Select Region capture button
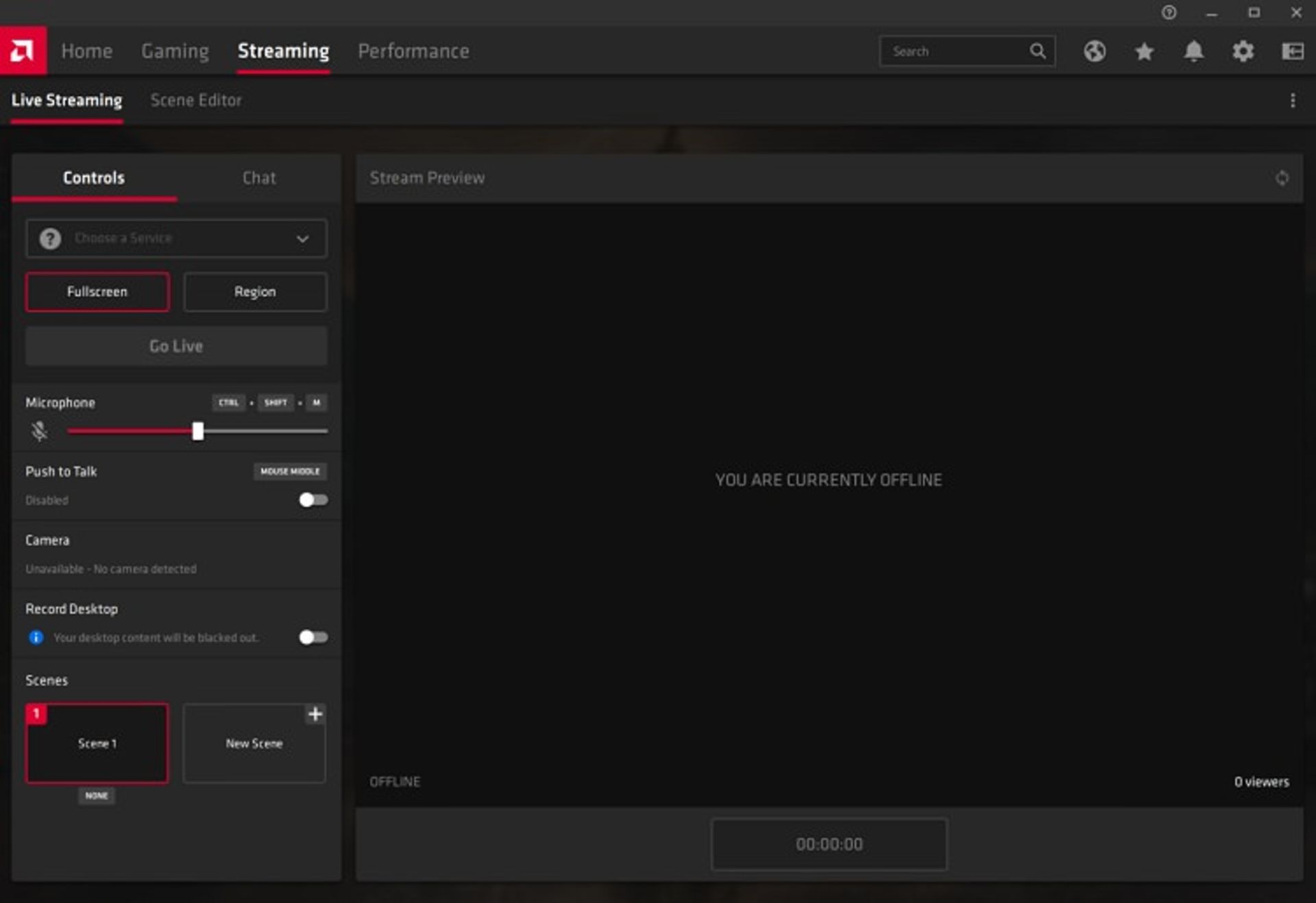Image resolution: width=1316 pixels, height=903 pixels. click(x=255, y=292)
